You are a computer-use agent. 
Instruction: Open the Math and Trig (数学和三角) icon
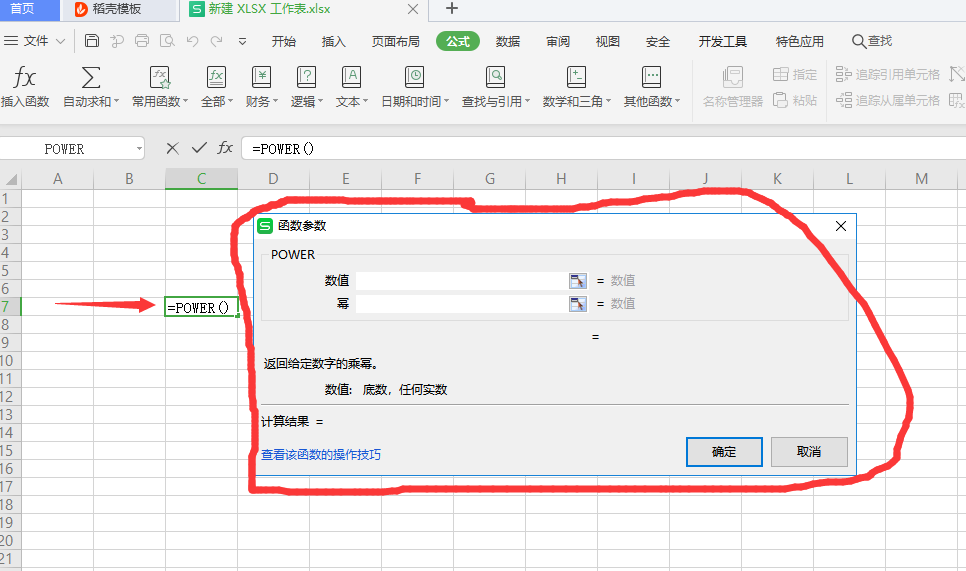[x=576, y=78]
